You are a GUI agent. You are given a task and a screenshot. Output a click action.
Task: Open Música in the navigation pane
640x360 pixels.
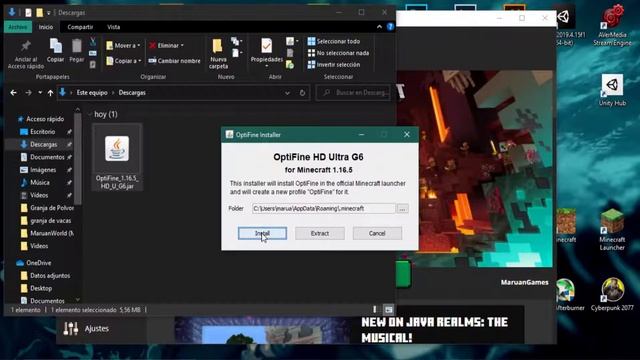pos(40,182)
